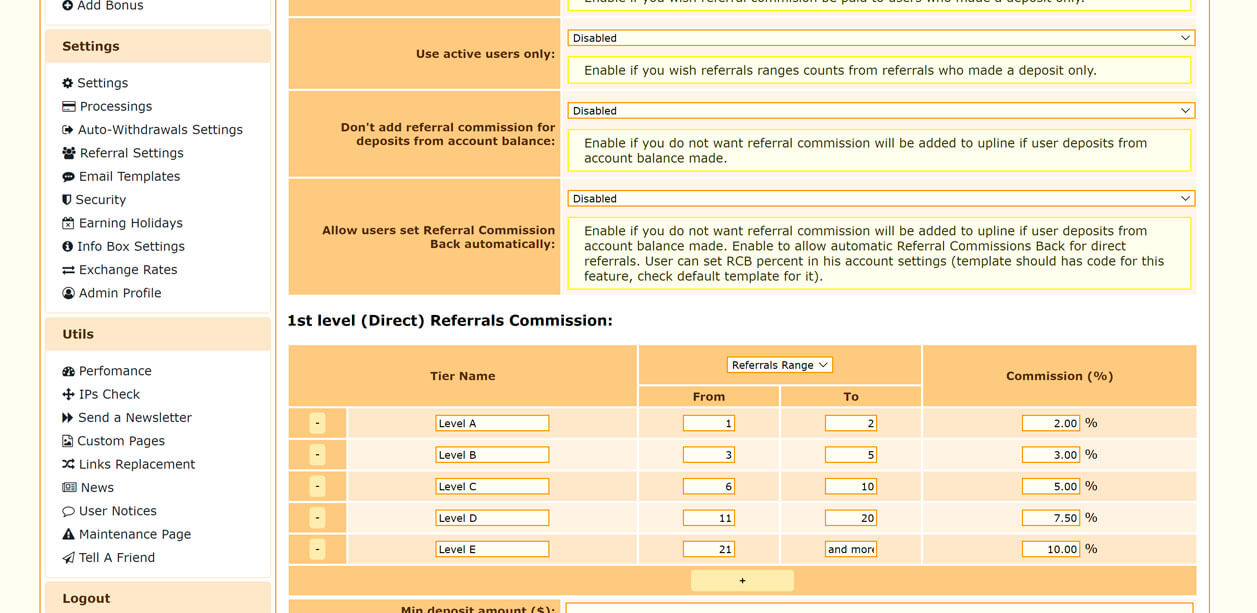Open Email Templates link
Image resolution: width=1257 pixels, height=613 pixels.
tap(130, 176)
